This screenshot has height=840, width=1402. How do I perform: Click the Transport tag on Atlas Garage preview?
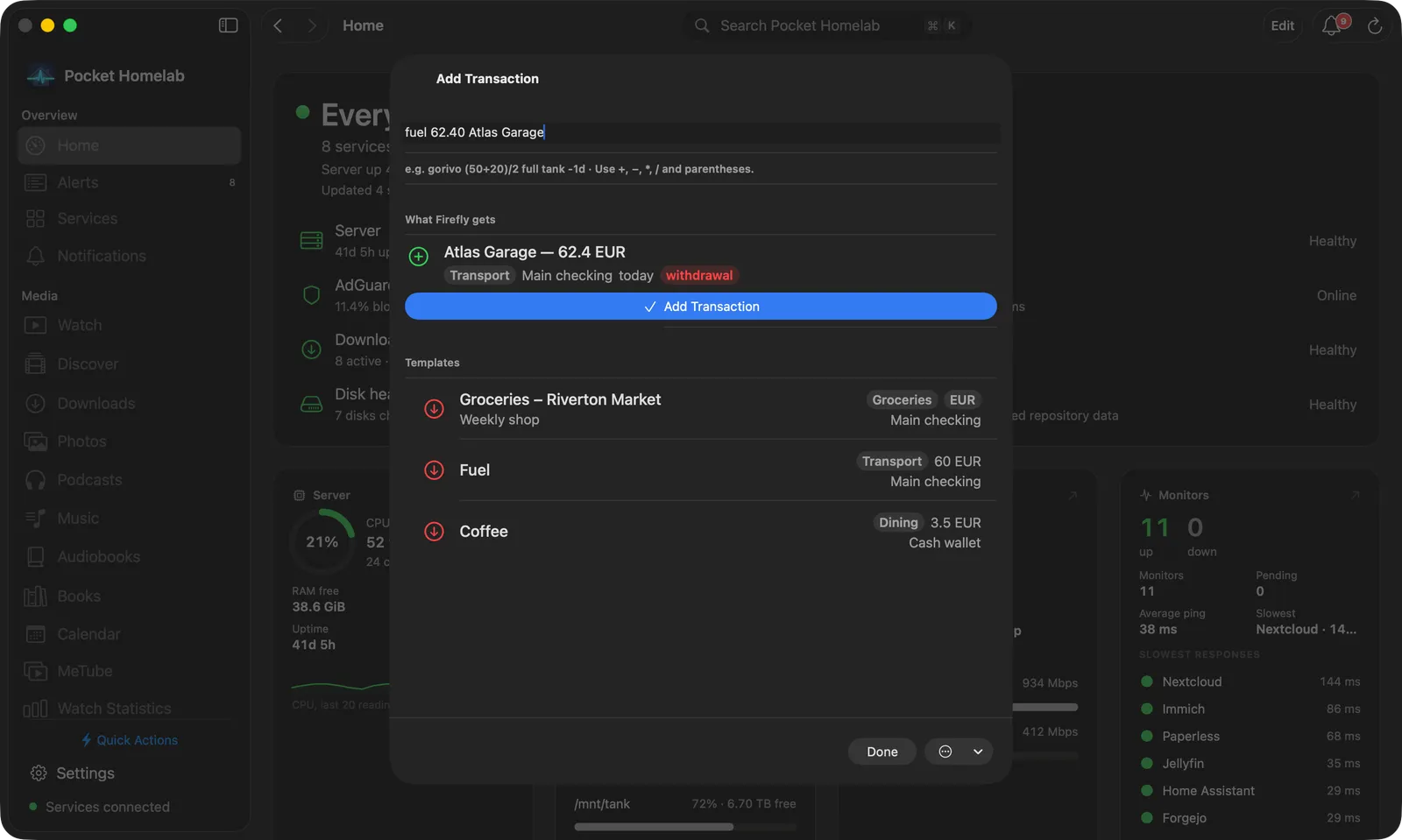tap(479, 275)
